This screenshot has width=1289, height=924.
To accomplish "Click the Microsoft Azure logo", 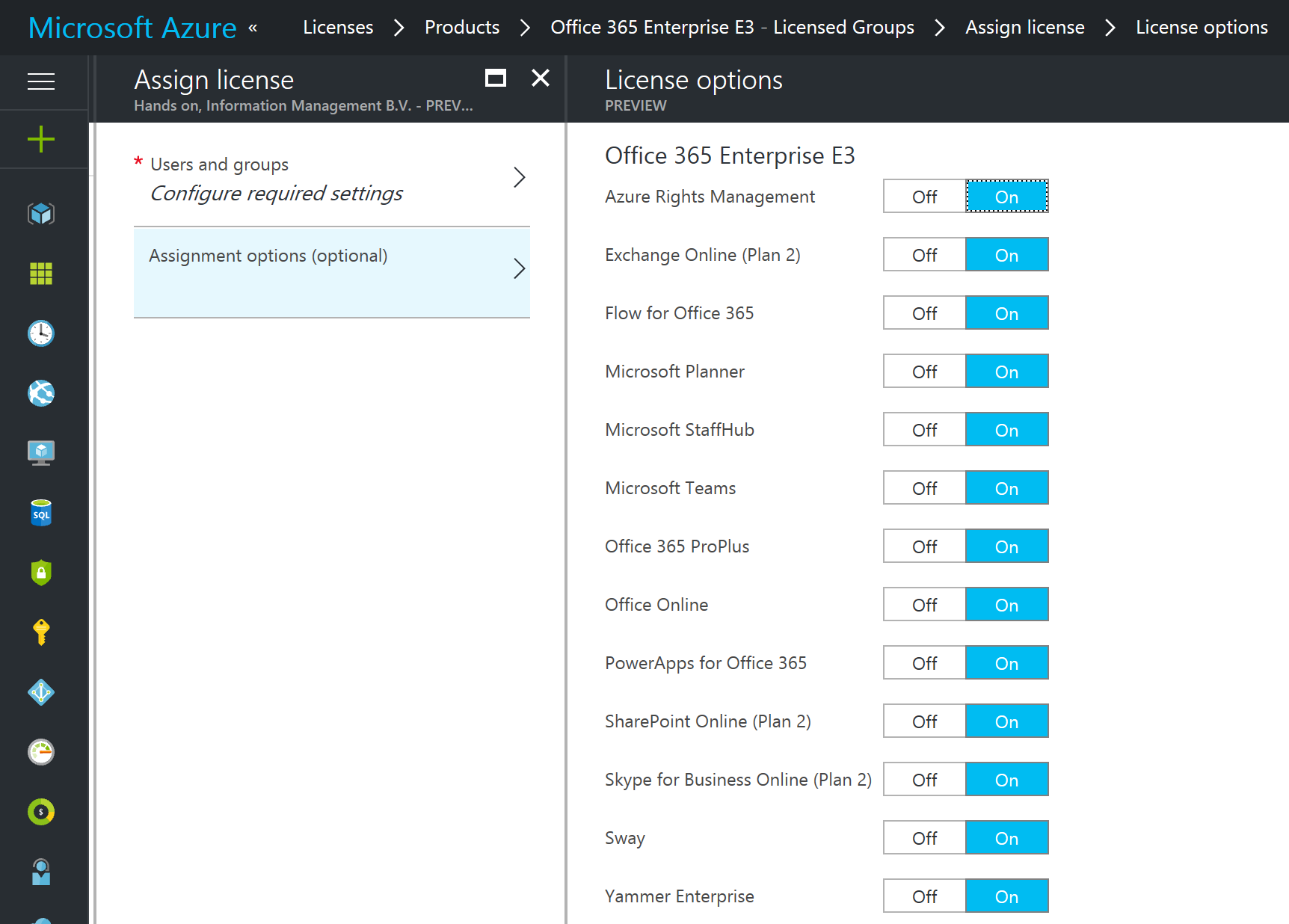I will (132, 28).
